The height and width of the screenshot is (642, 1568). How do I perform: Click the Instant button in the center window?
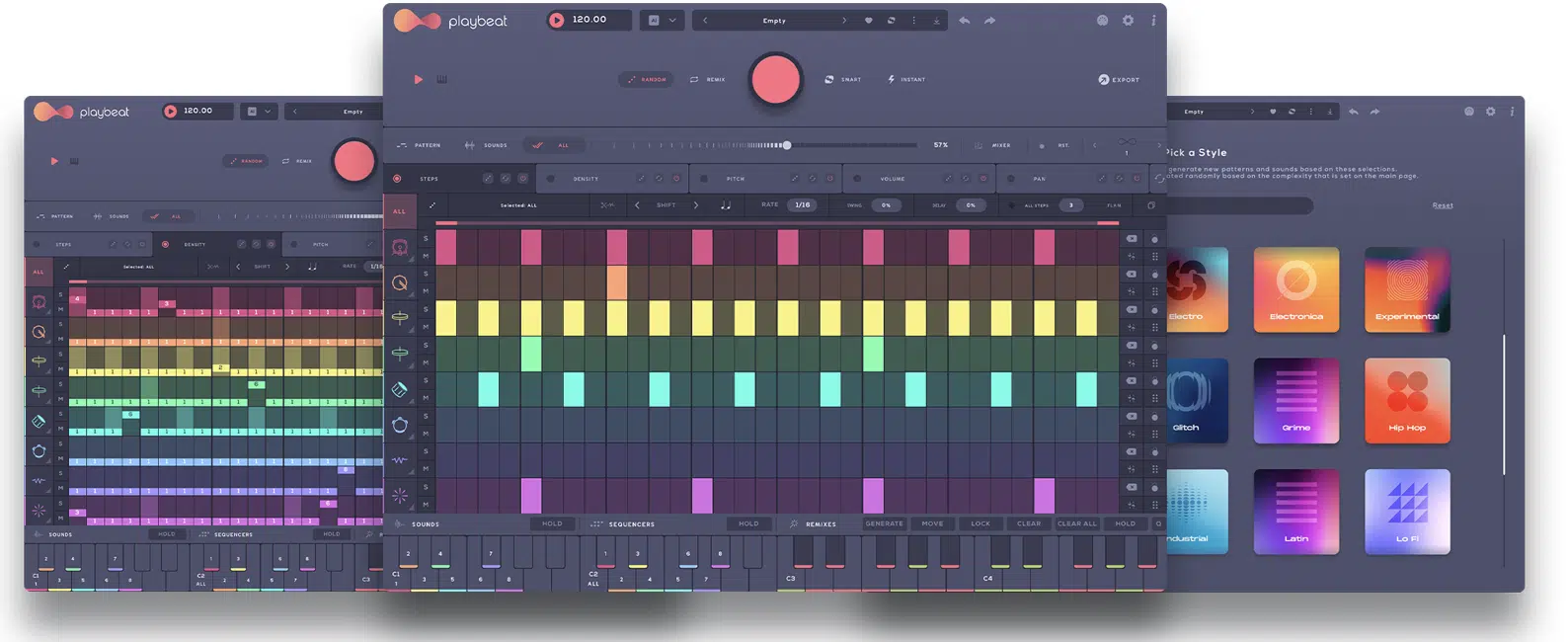coord(906,79)
